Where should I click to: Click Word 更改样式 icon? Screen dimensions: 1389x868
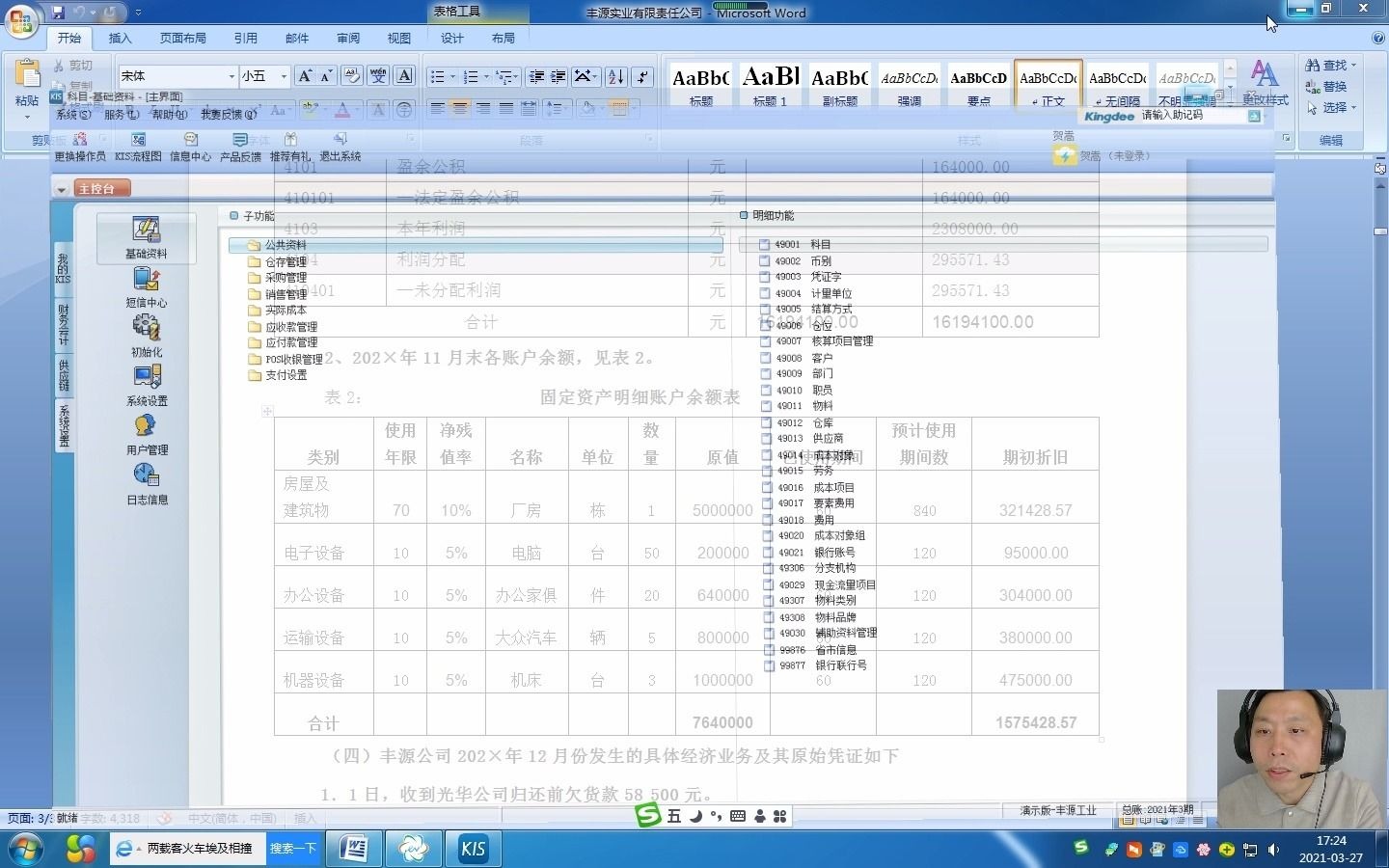click(x=1265, y=82)
